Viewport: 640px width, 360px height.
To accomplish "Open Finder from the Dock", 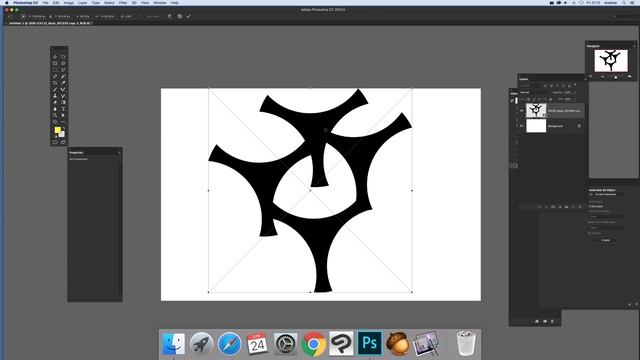I will pos(173,344).
